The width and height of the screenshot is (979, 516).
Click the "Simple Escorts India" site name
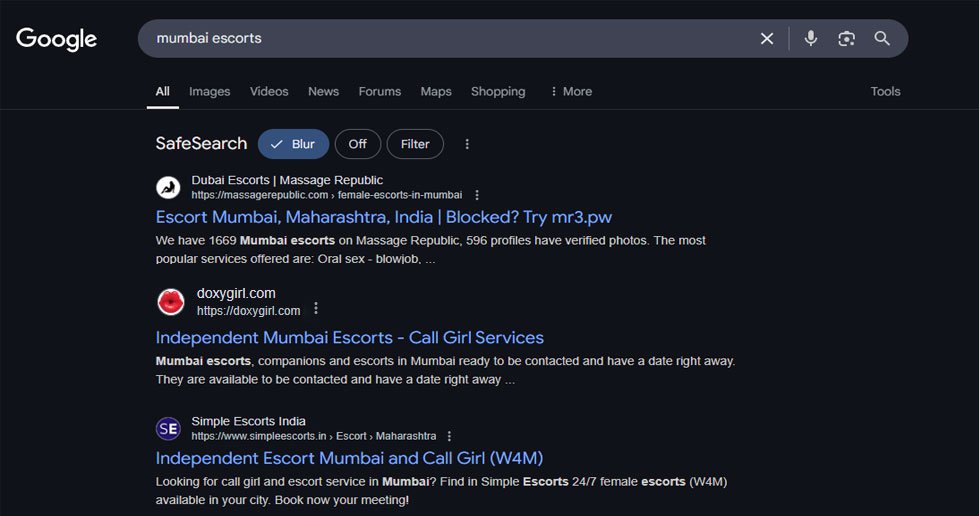pyautogui.click(x=248, y=421)
